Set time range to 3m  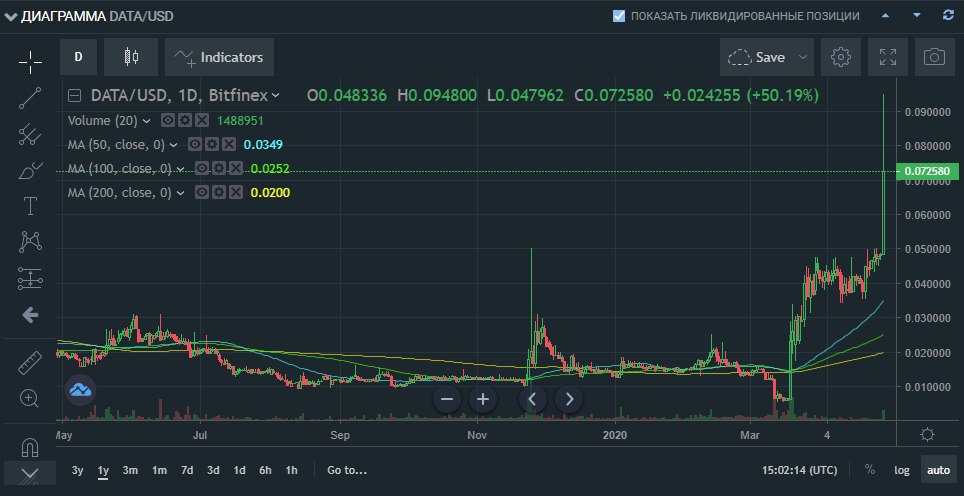point(130,470)
